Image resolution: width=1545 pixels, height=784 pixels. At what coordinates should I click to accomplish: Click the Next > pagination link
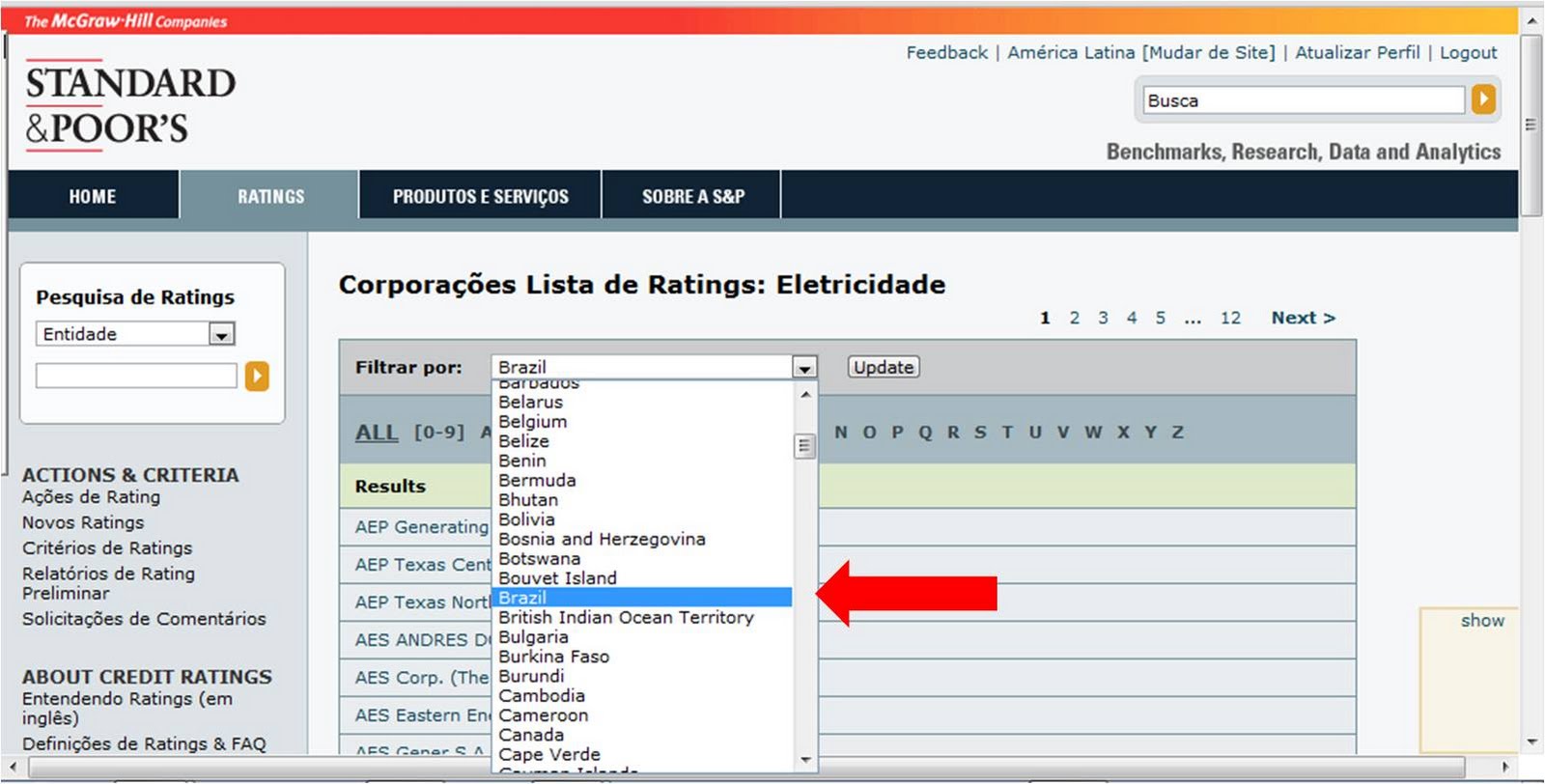(x=1303, y=318)
